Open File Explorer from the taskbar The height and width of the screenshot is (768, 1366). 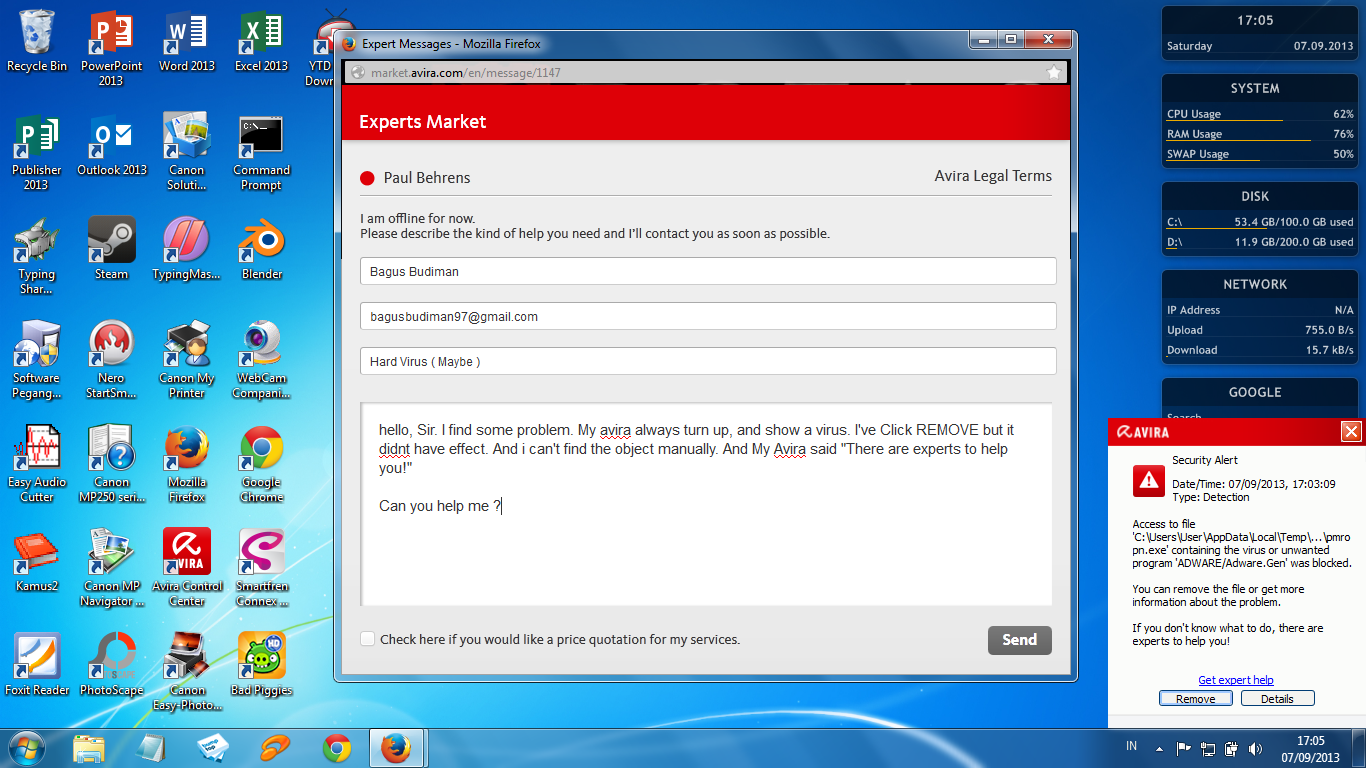coord(89,748)
